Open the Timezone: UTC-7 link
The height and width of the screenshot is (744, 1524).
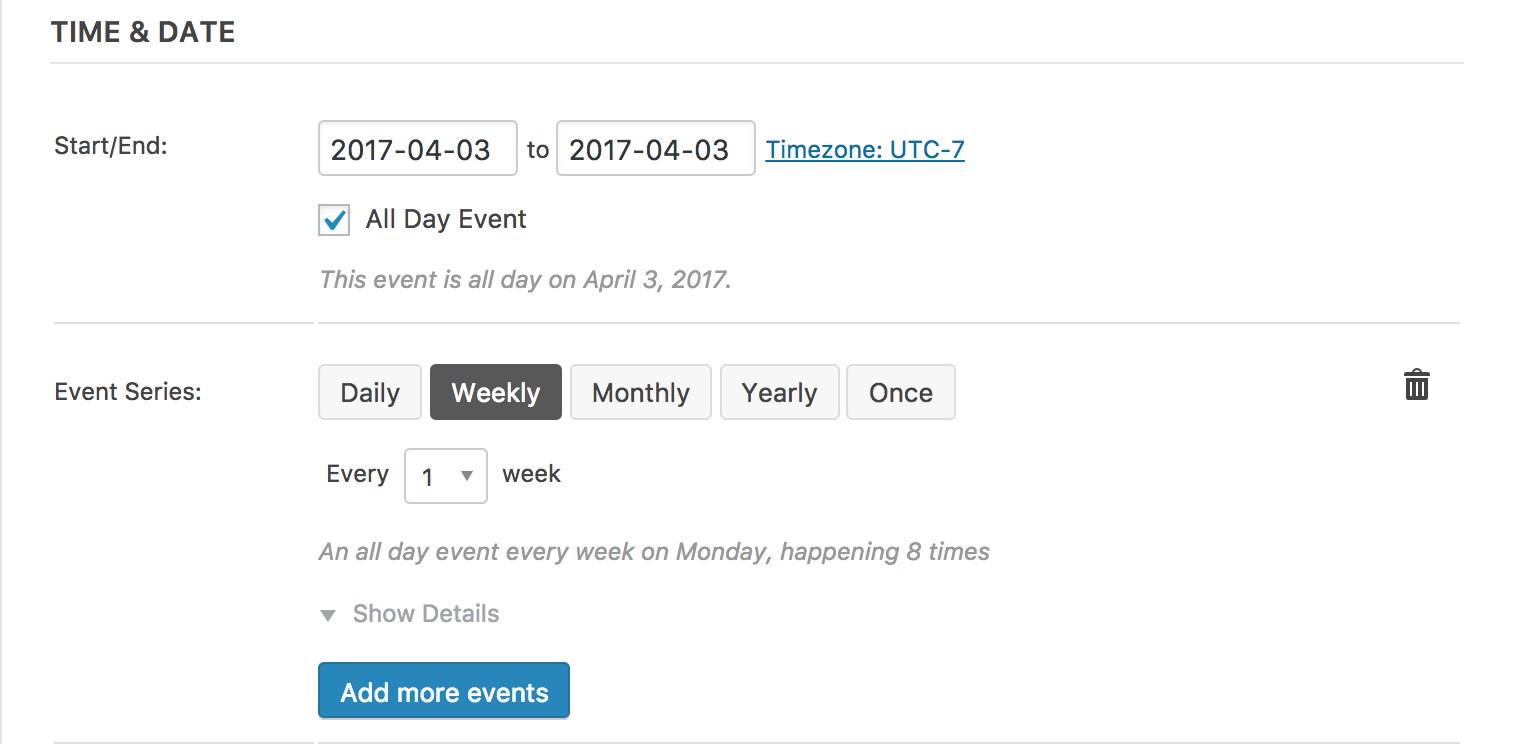pyautogui.click(x=865, y=150)
